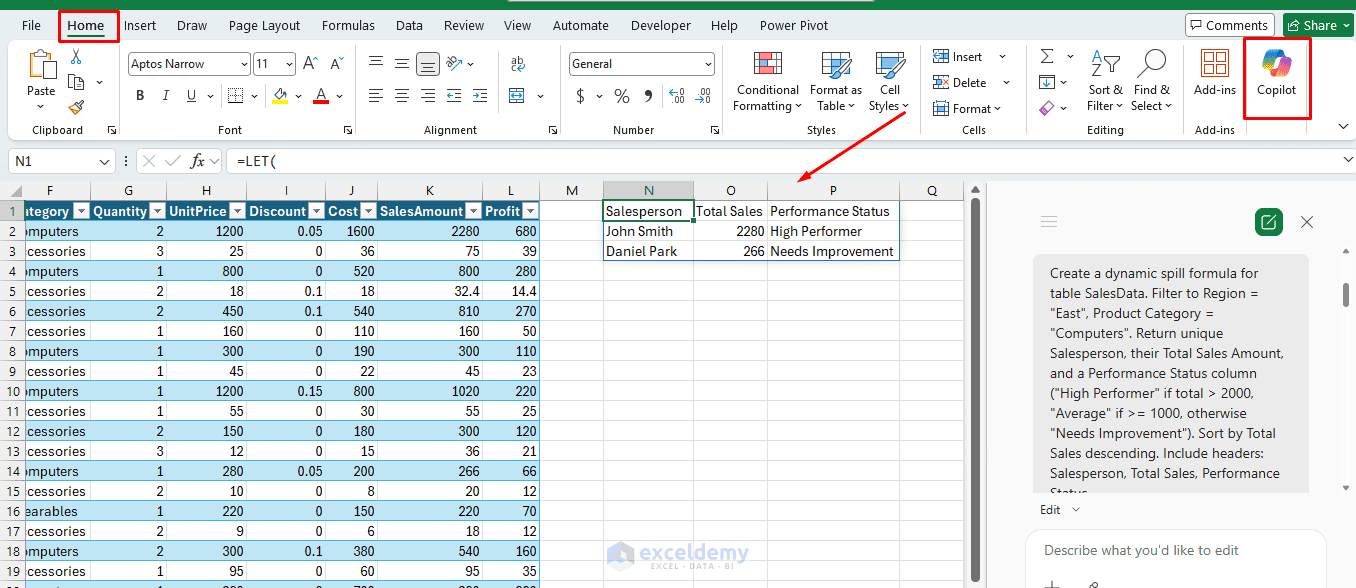Viewport: 1356px width, 588px height.
Task: Open Format as Table gallery
Action: pos(836,82)
